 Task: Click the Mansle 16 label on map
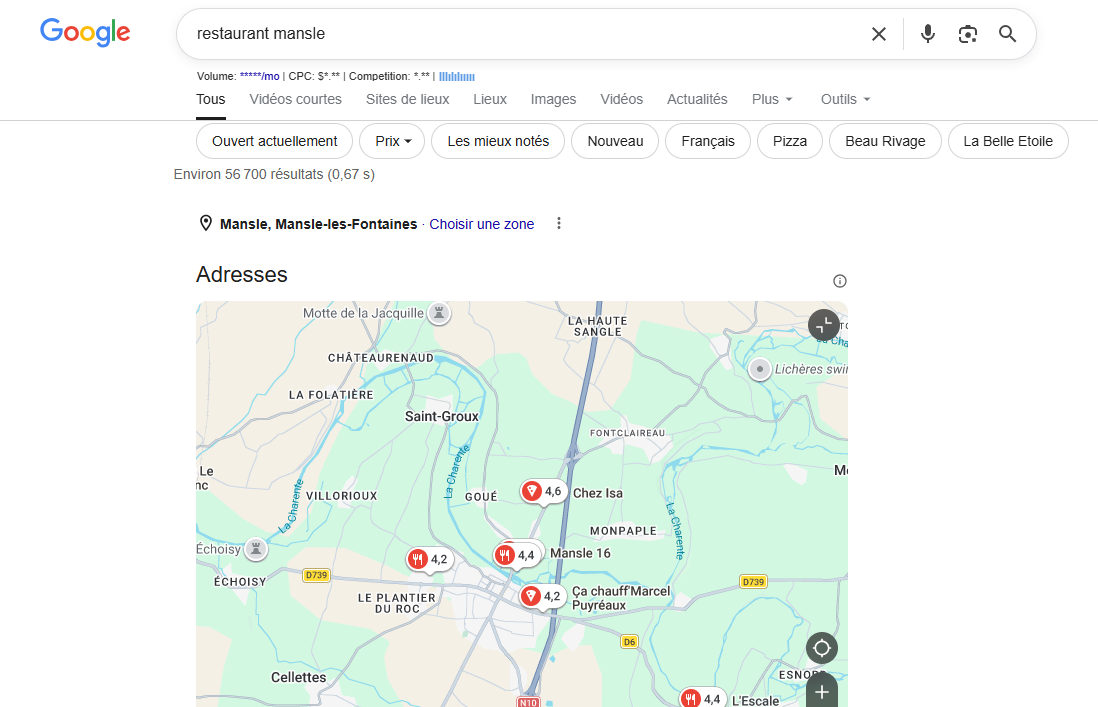tap(580, 553)
